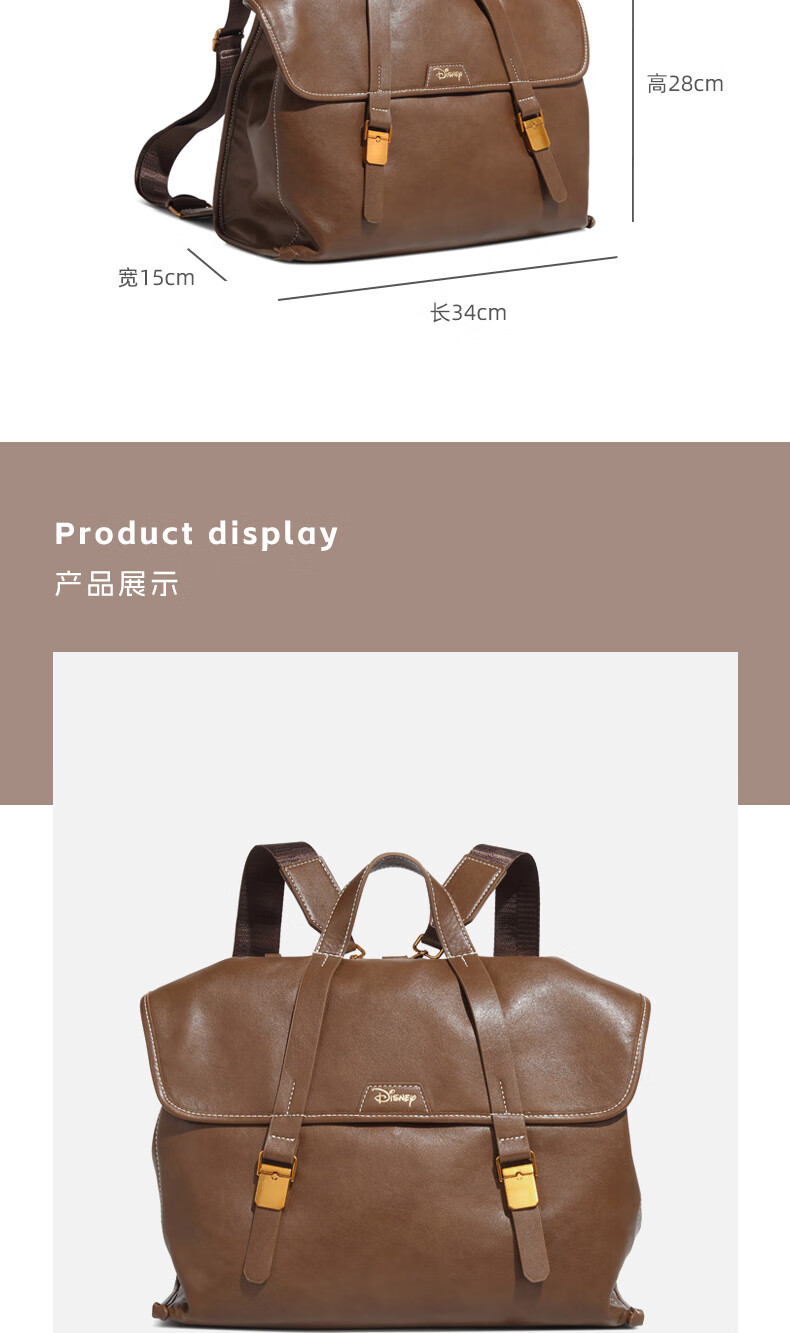The width and height of the screenshot is (790, 1333).
Task: Click the 产品展示 subtitle text
Action: point(117,585)
